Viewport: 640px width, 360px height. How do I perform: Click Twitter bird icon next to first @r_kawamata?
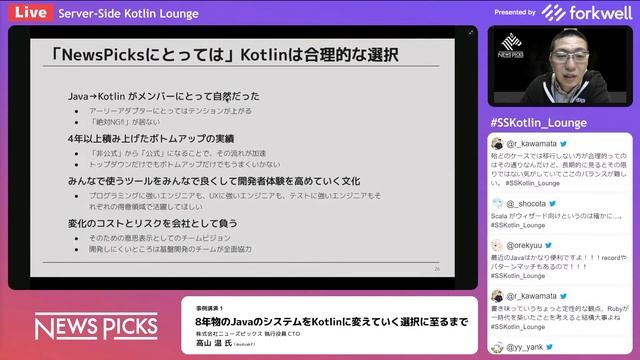pyautogui.click(x=564, y=144)
